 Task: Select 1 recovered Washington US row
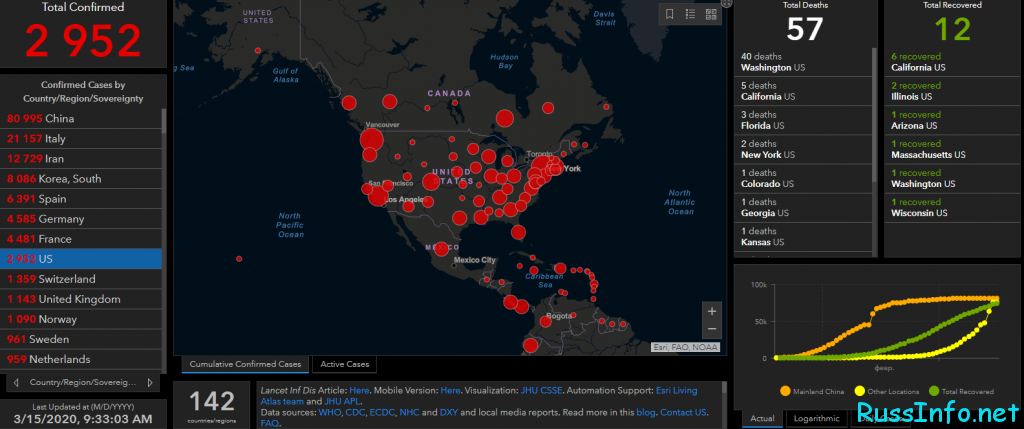point(952,178)
